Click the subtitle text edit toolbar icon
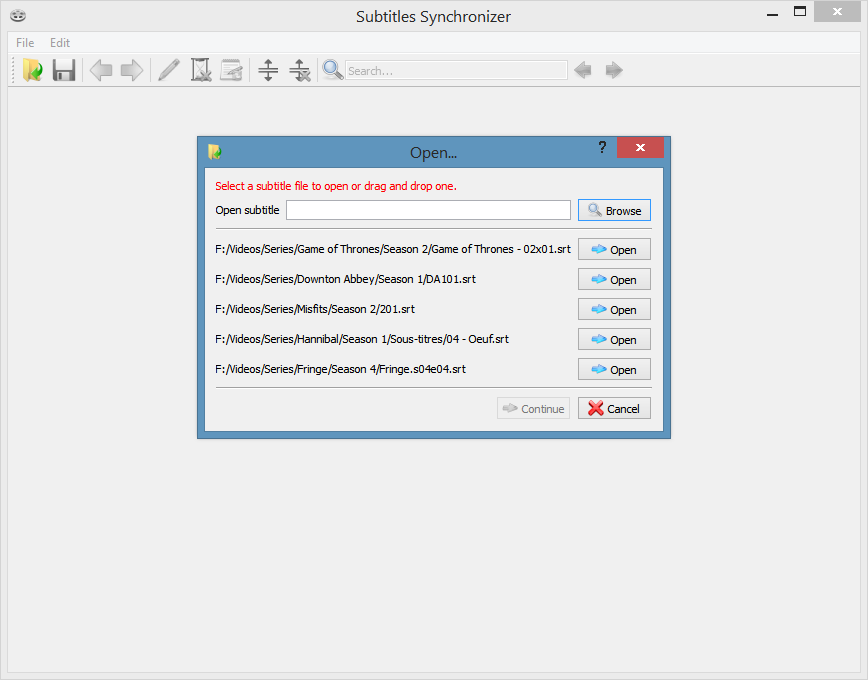This screenshot has height=680, width=868. pyautogui.click(x=231, y=70)
